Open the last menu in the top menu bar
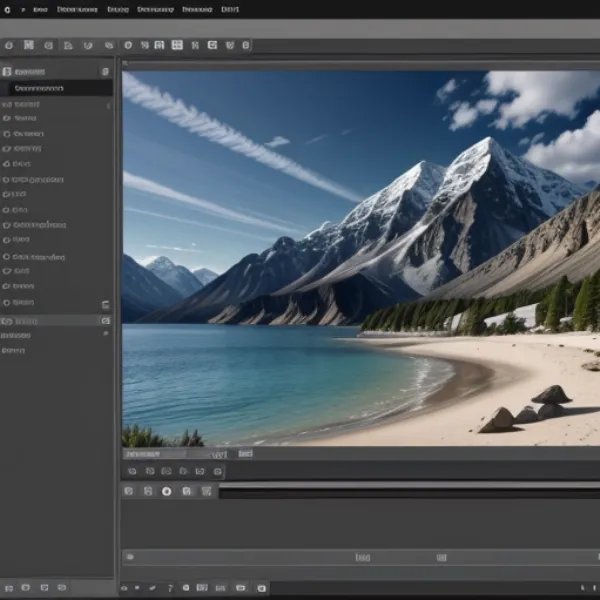 229,9
